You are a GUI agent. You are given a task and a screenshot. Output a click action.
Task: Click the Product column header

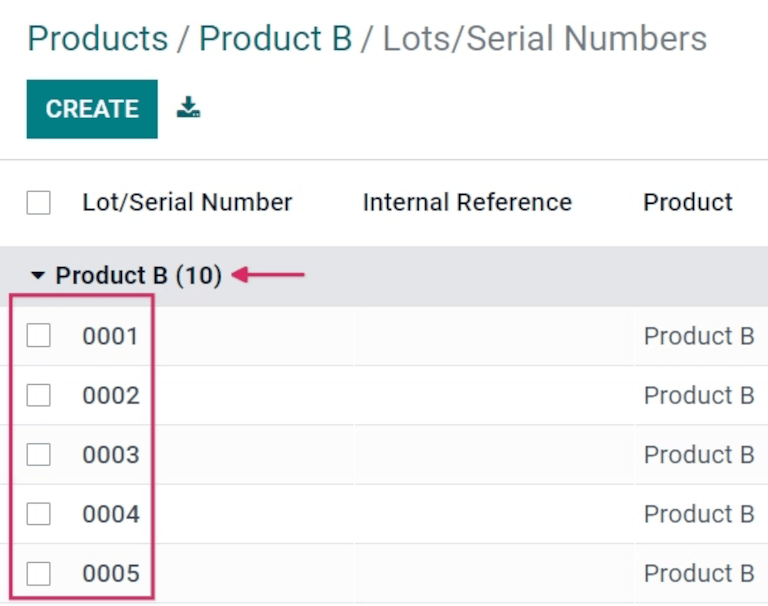click(688, 202)
